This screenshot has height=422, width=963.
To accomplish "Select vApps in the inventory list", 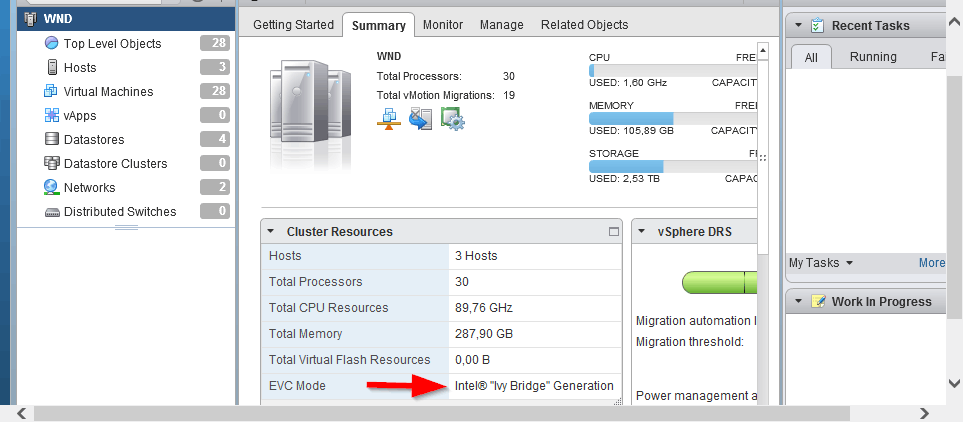I will (x=80, y=116).
